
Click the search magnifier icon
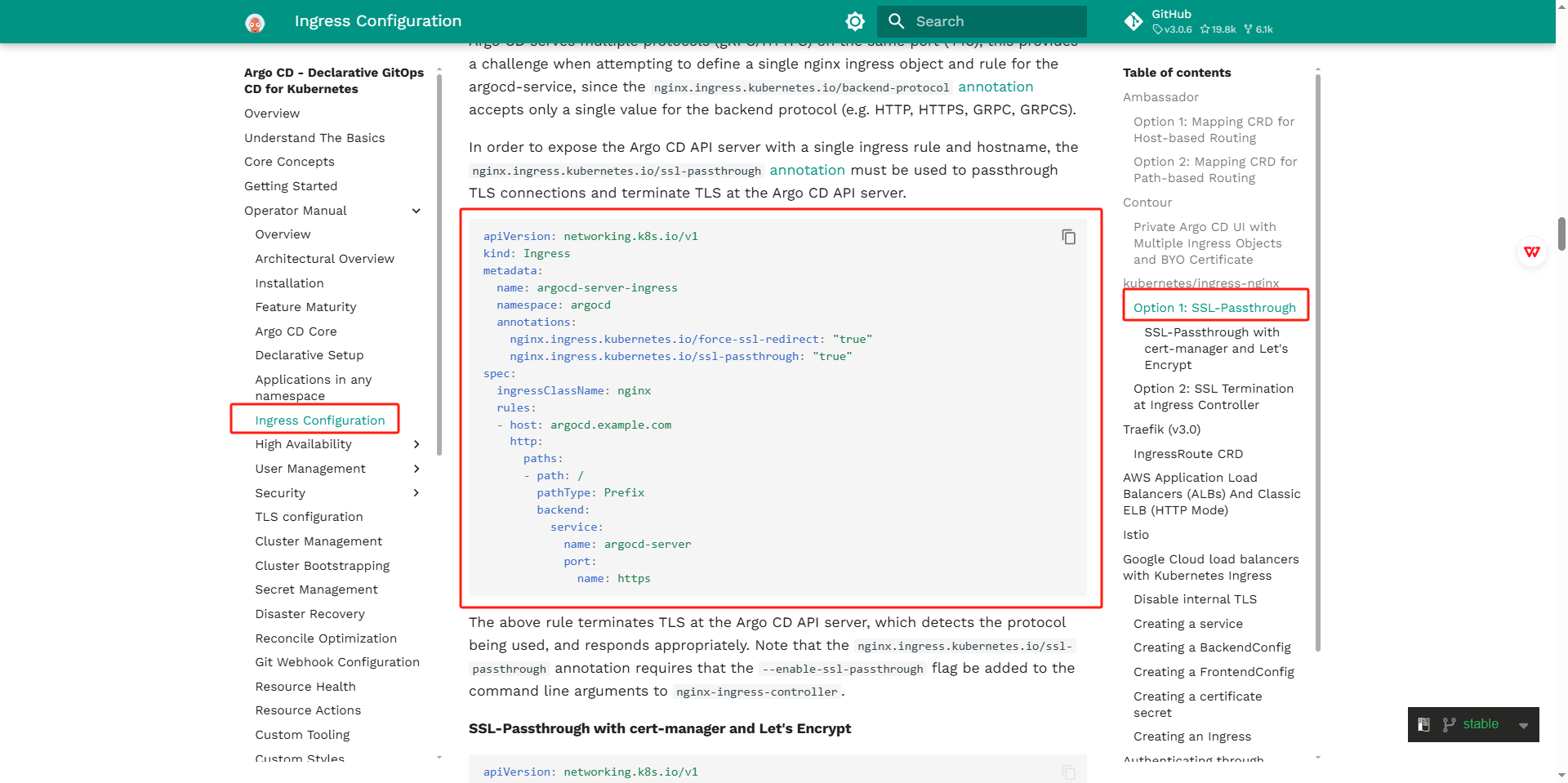(896, 21)
